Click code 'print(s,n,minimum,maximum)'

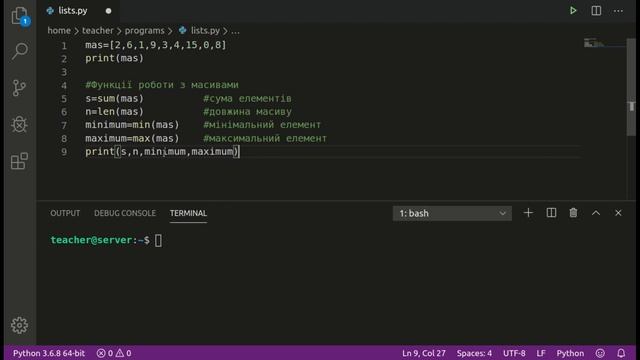point(162,151)
